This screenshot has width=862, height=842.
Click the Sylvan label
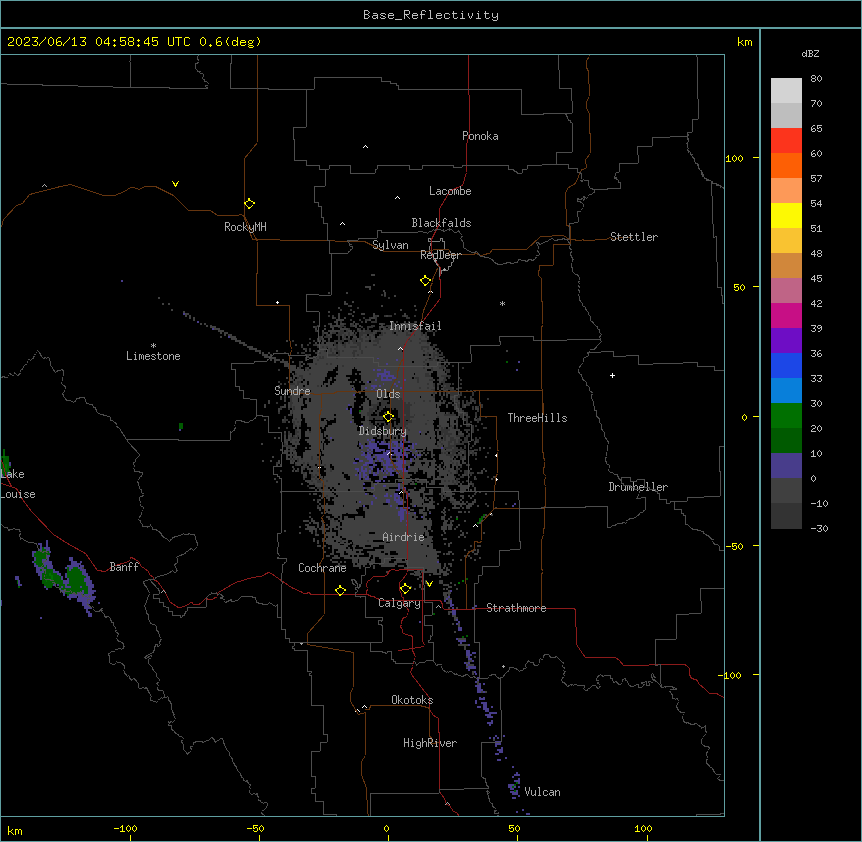pyautogui.click(x=390, y=245)
